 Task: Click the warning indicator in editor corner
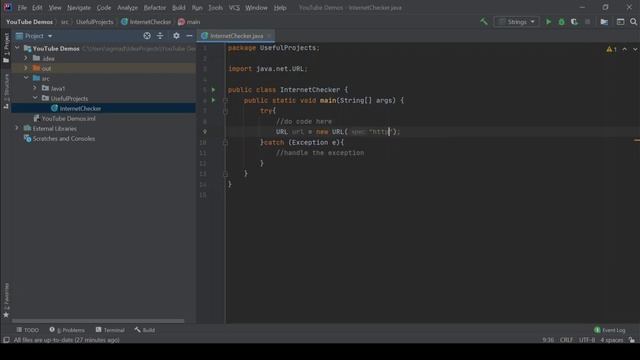tap(611, 49)
